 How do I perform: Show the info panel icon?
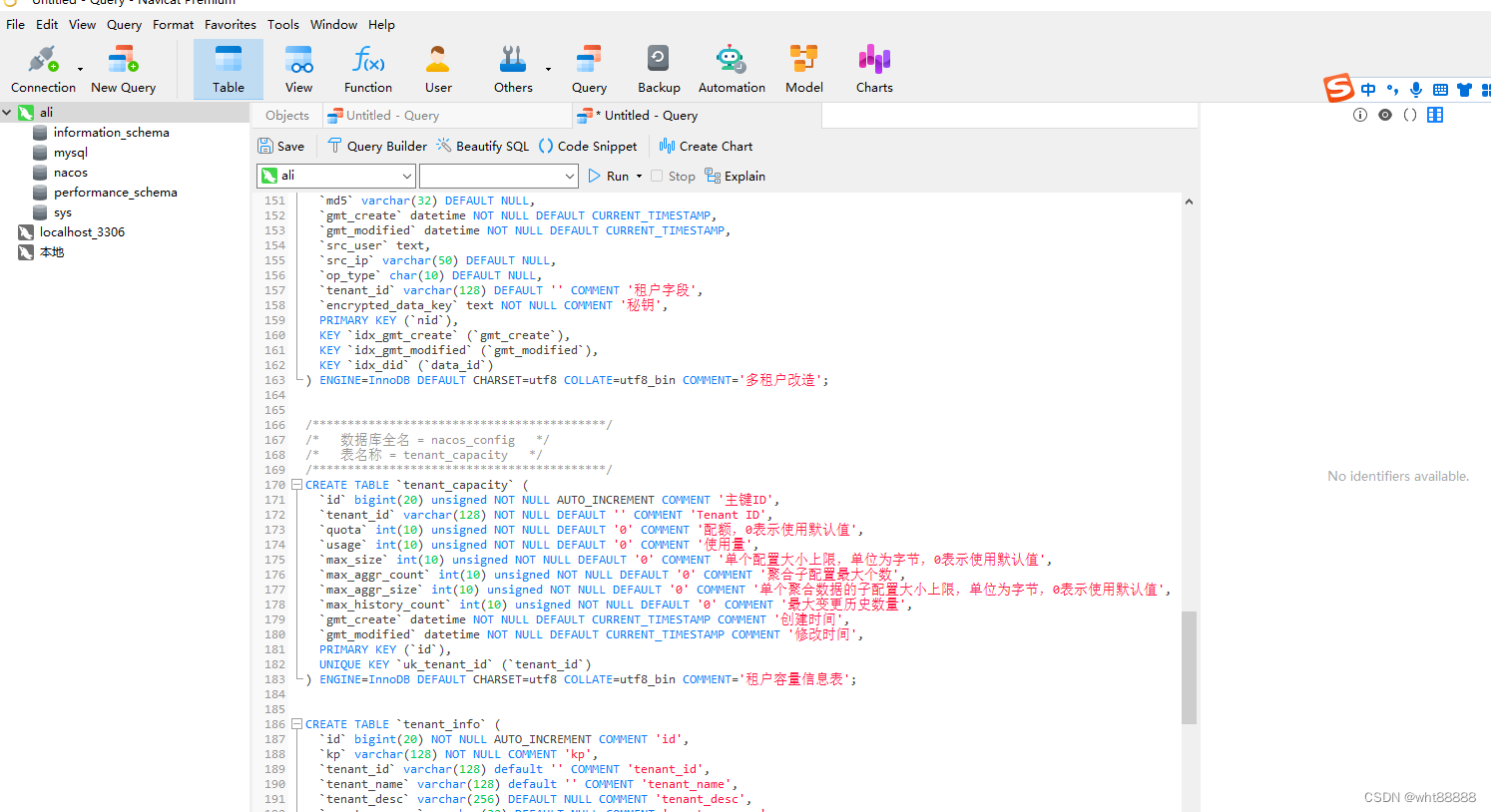(1359, 115)
